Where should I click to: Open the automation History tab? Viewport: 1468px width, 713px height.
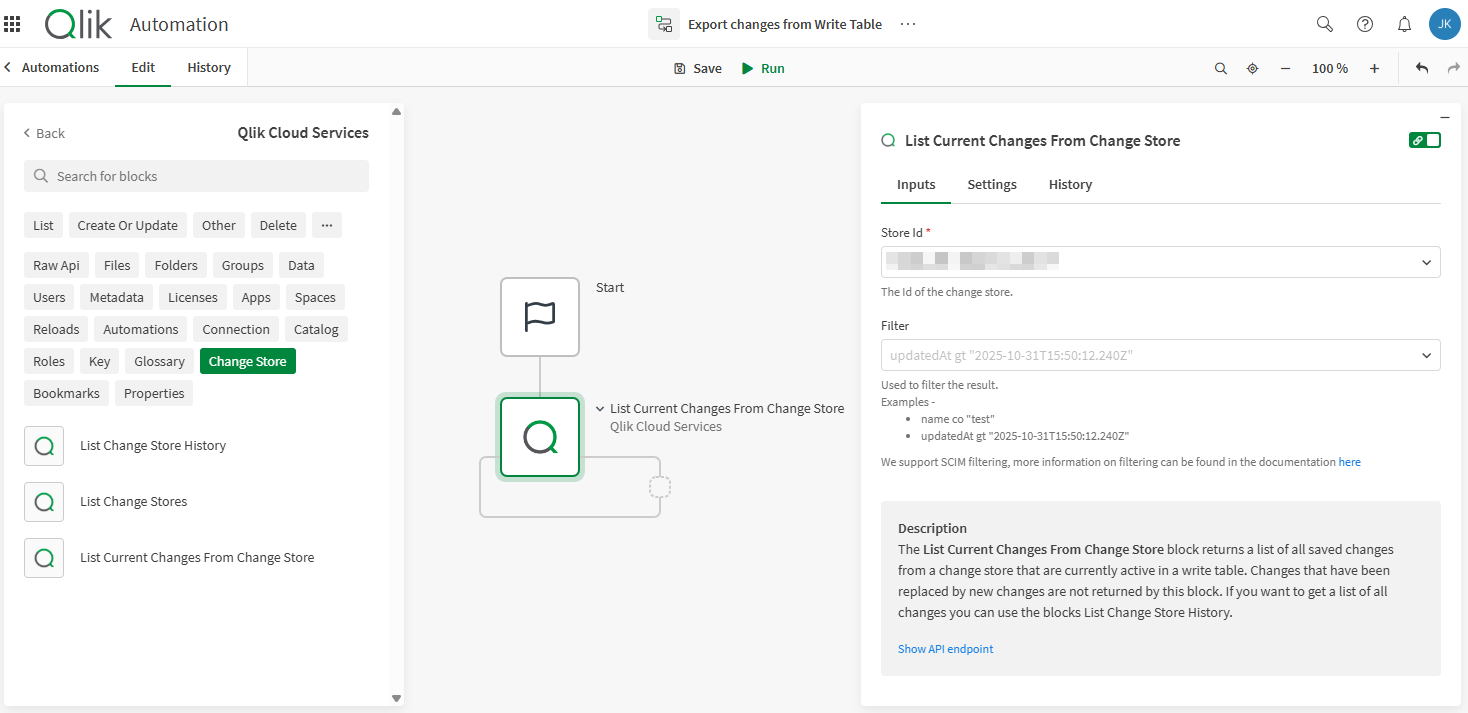point(208,67)
